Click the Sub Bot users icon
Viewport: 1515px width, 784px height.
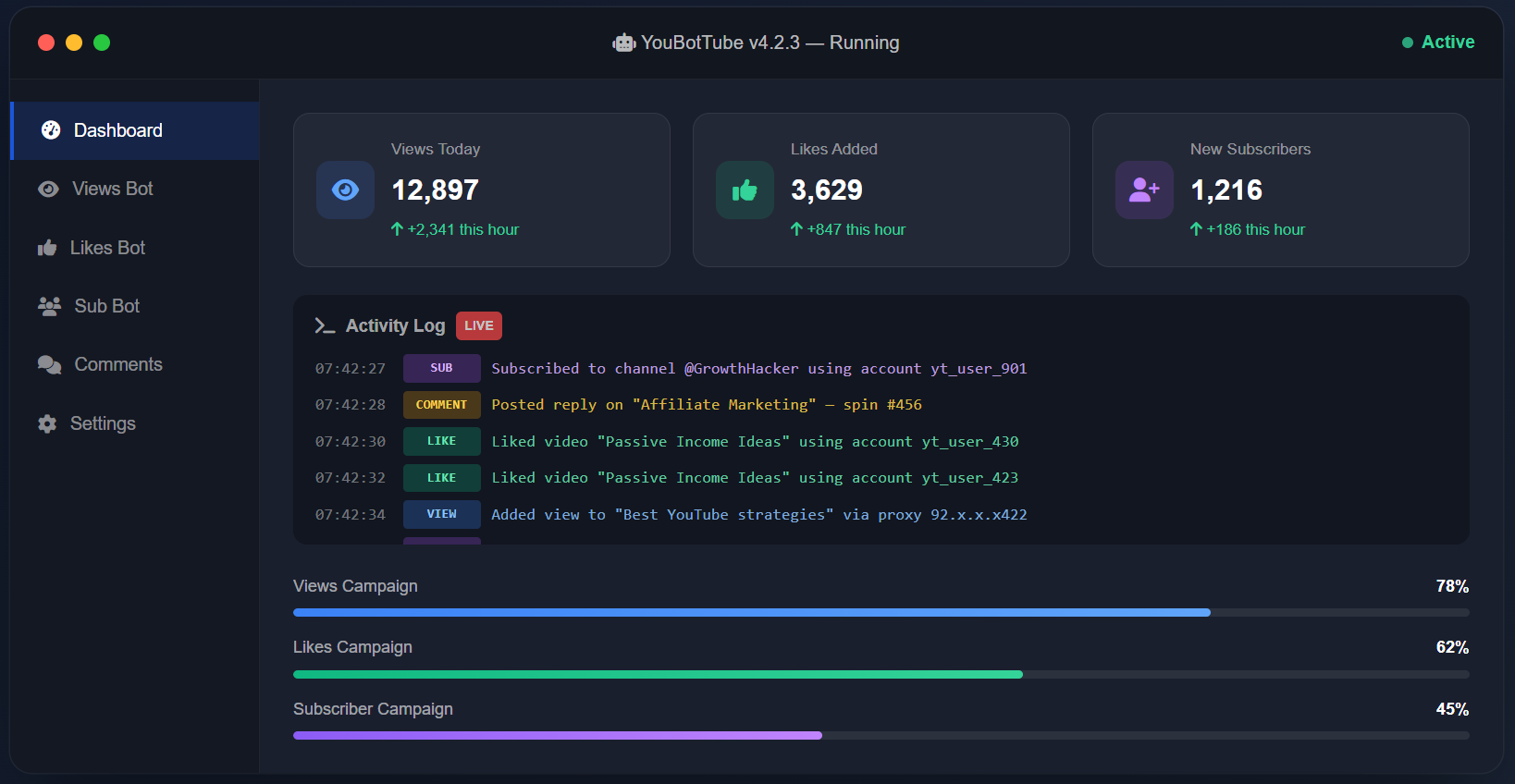coord(49,306)
